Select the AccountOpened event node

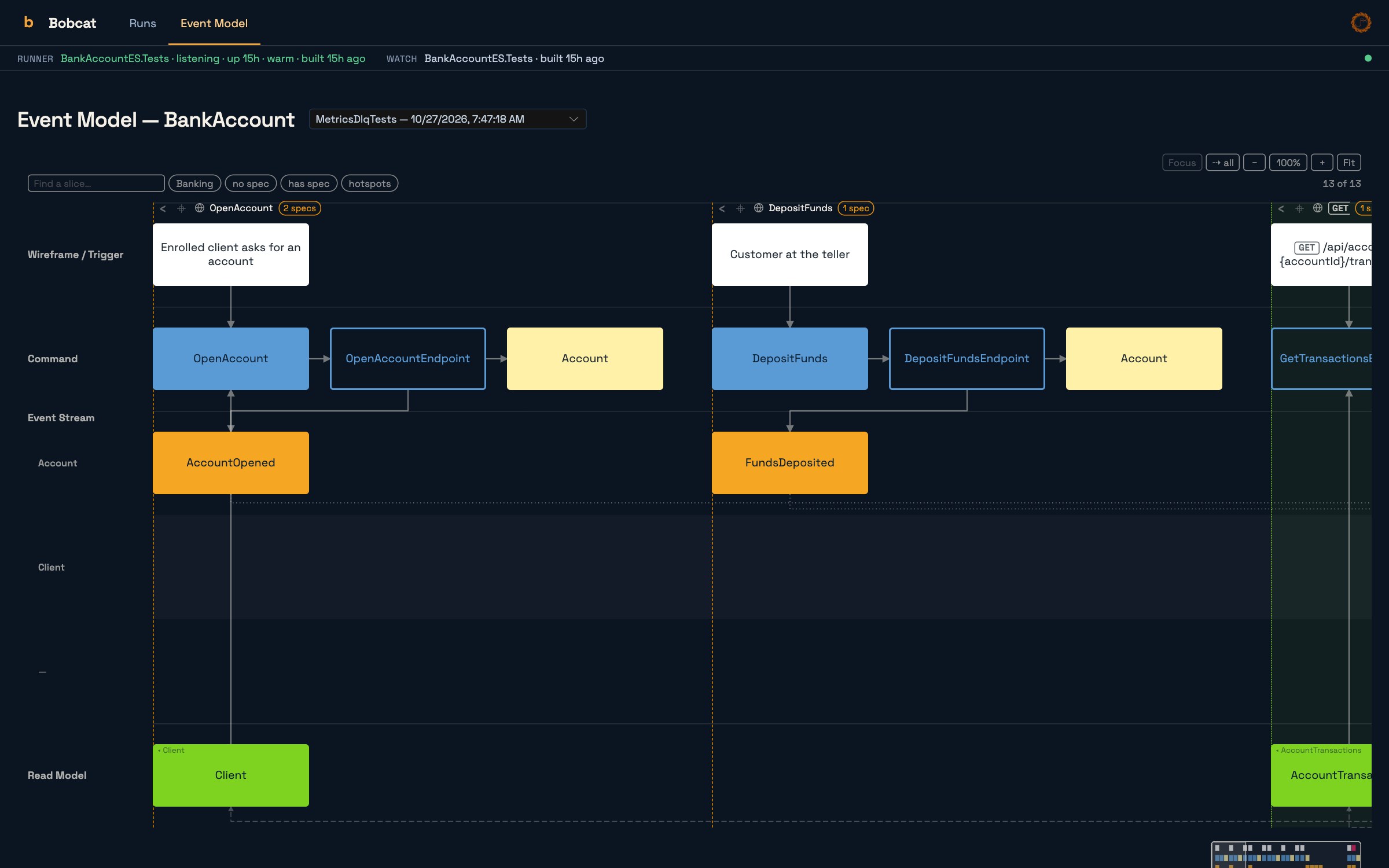click(231, 463)
